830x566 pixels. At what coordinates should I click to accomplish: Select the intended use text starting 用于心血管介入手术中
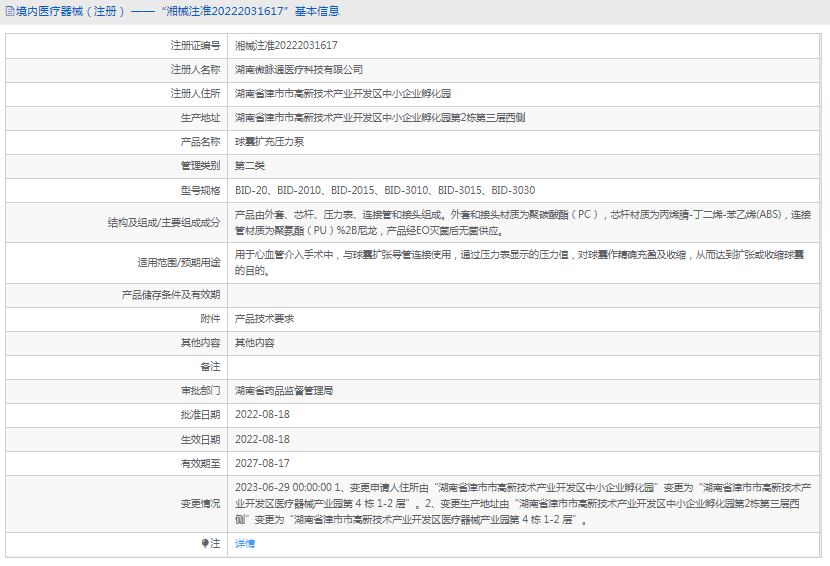tap(519, 263)
